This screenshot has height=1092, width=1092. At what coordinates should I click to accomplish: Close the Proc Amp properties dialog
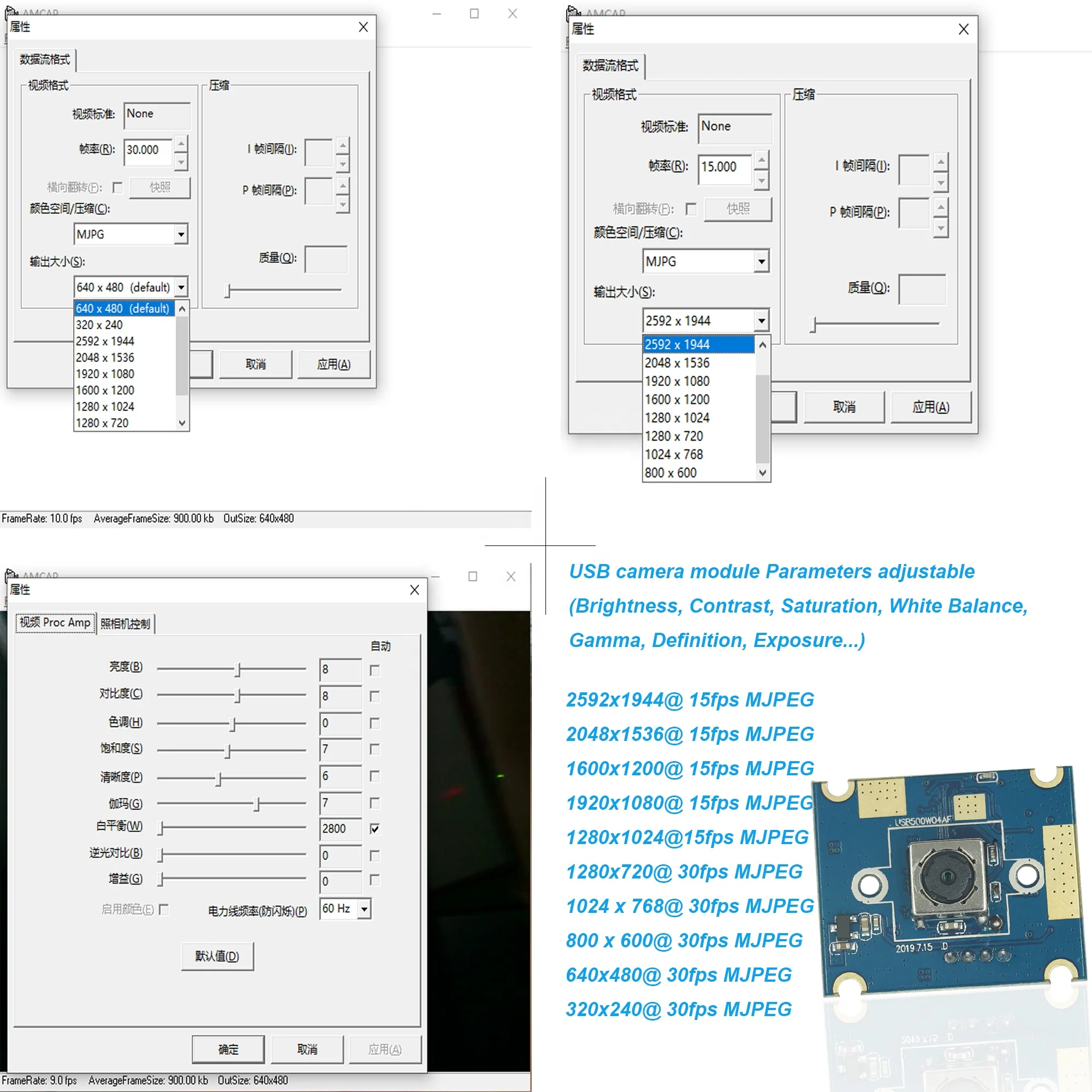pyautogui.click(x=414, y=590)
